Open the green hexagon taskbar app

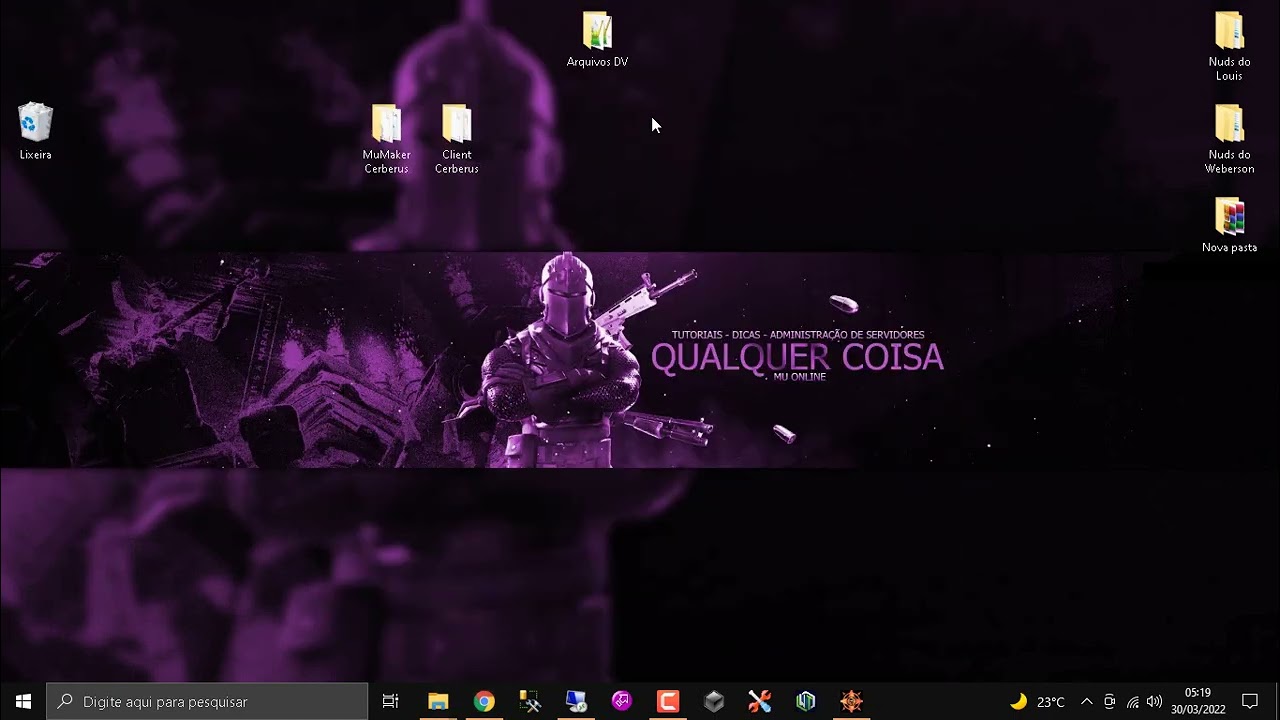[x=806, y=701]
